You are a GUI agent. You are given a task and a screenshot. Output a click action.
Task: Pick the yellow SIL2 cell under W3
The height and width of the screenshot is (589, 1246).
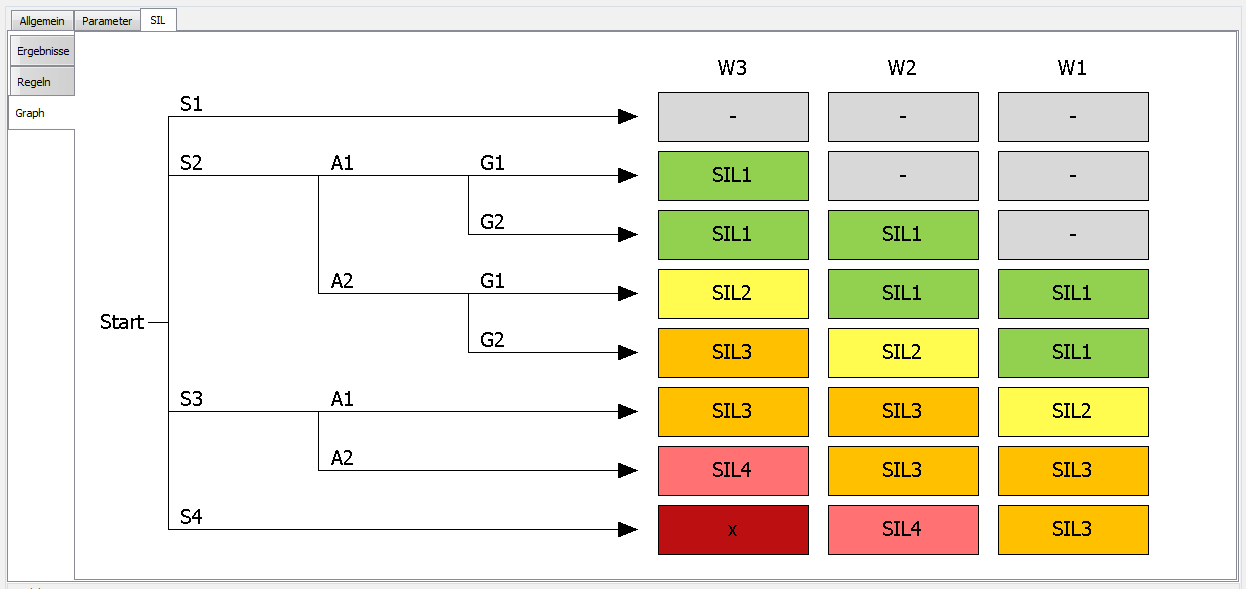733,294
